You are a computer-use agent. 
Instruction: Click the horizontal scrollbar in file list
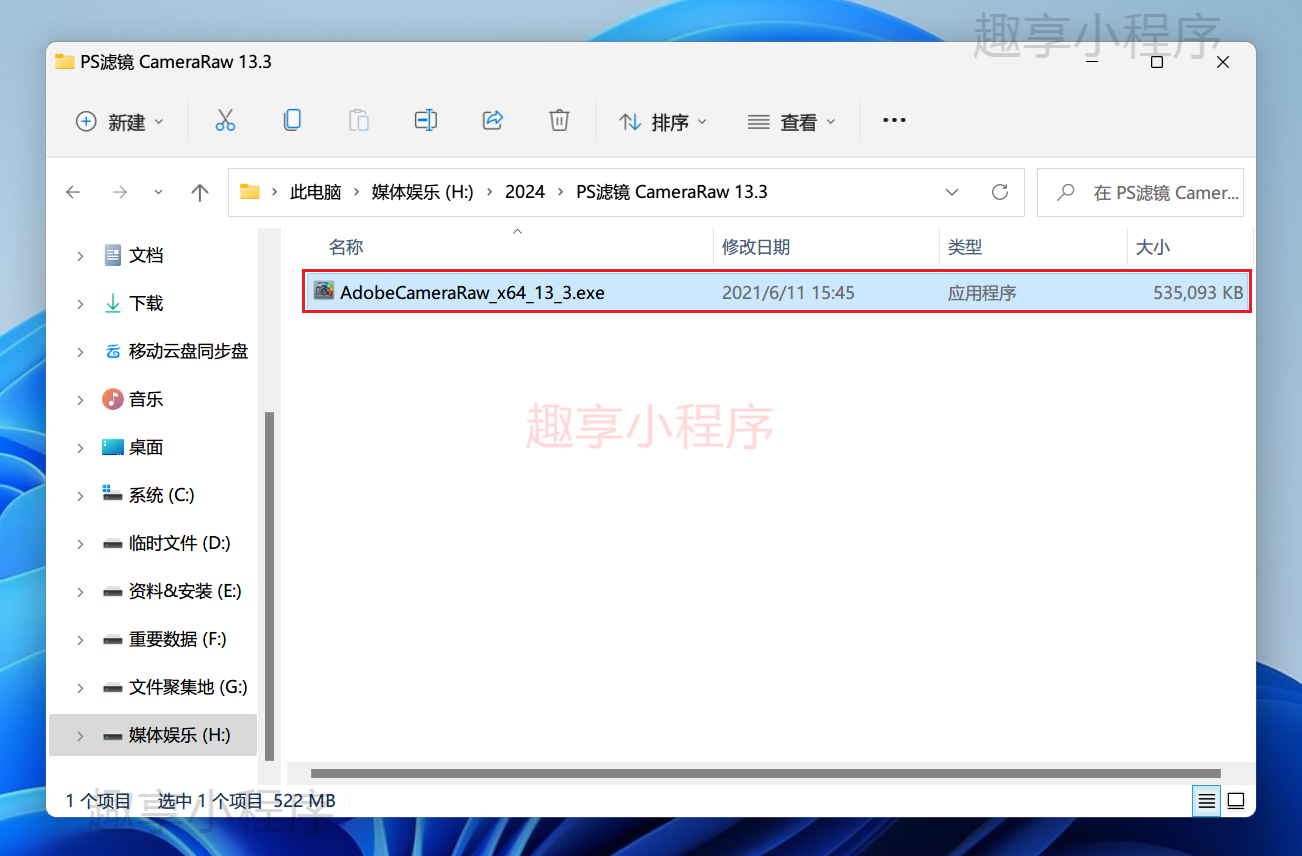pyautogui.click(x=765, y=773)
